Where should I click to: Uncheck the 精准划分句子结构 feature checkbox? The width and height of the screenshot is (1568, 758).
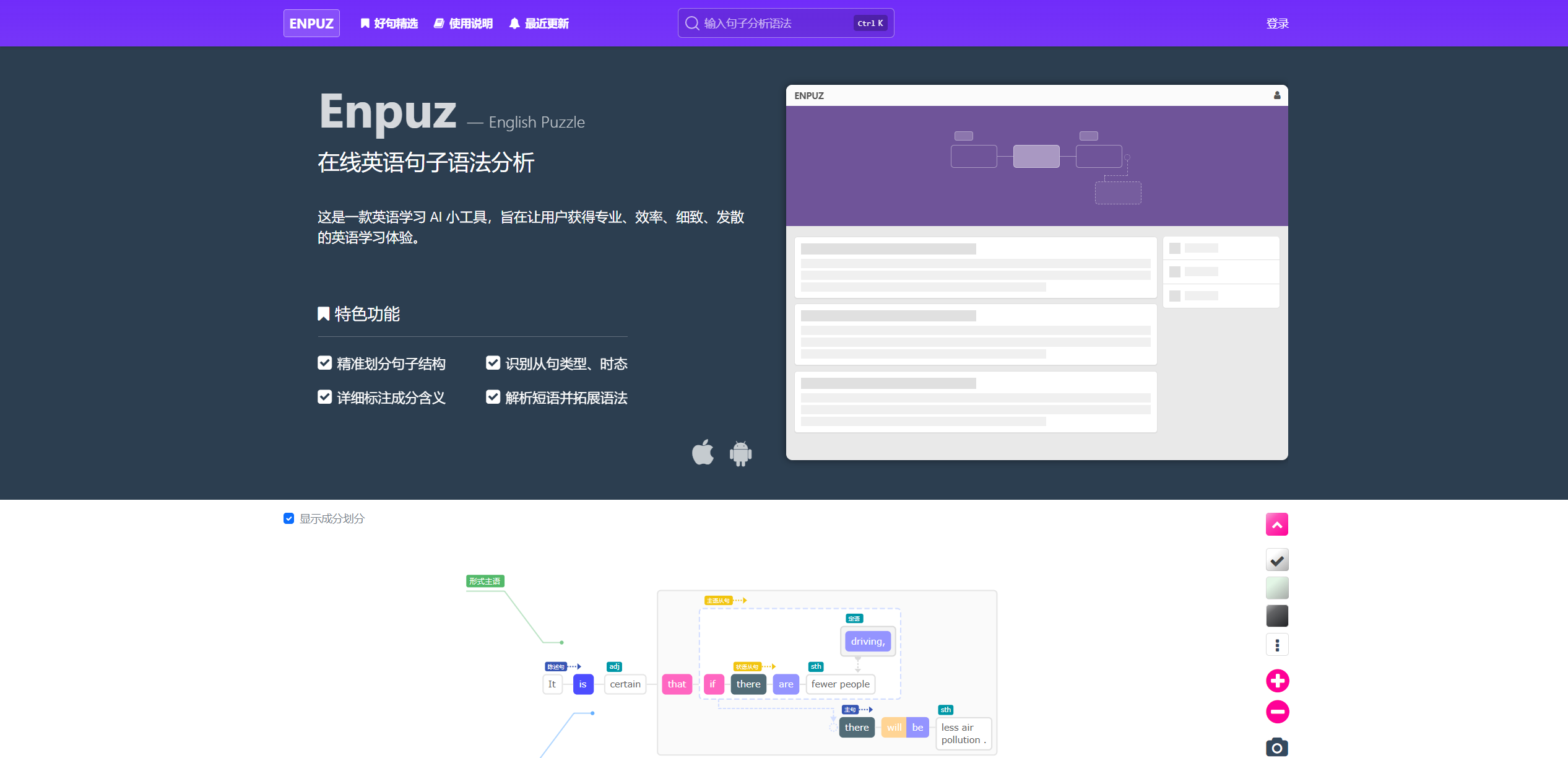(325, 362)
